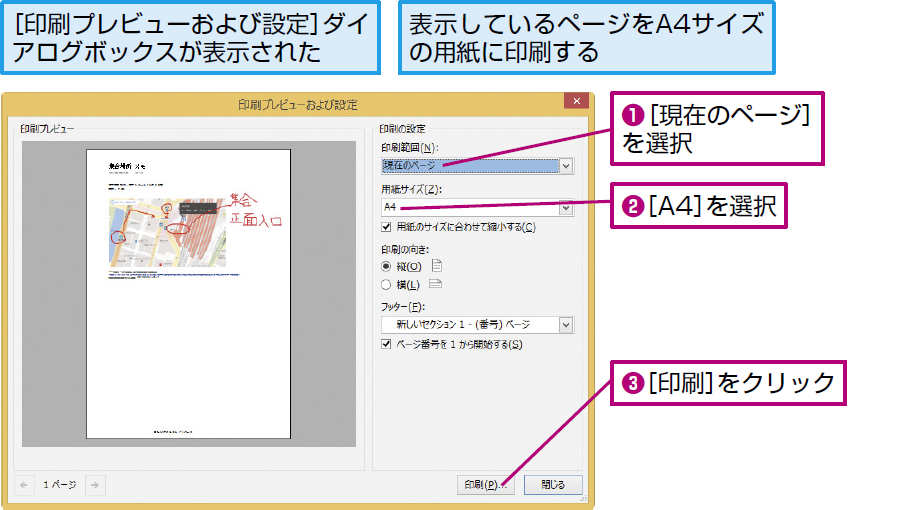Image resolution: width=902 pixels, height=510 pixels.
Task: Click the 印刷範囲(N) label
Action: coord(409,148)
